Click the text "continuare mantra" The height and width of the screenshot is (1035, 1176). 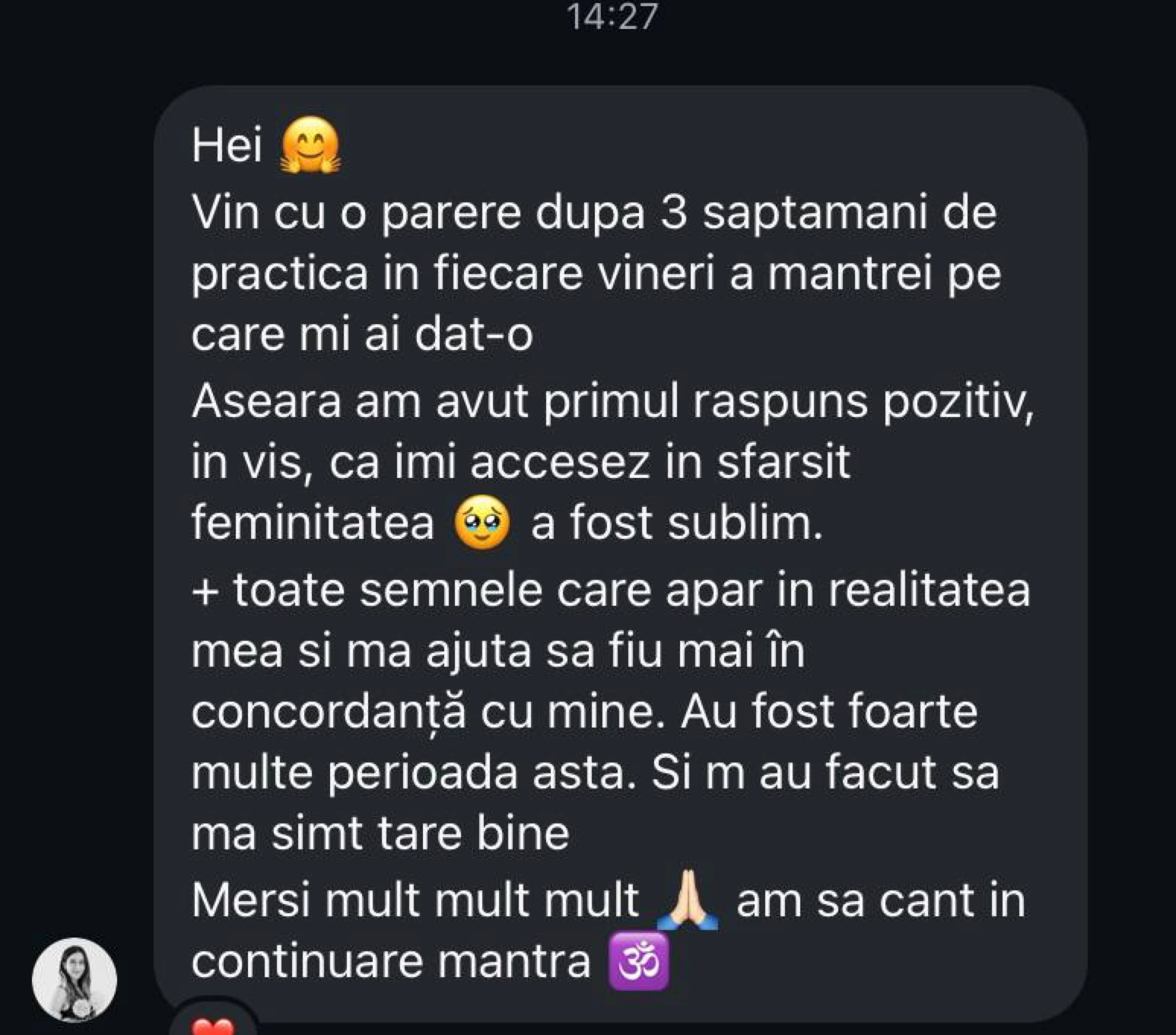click(391, 961)
